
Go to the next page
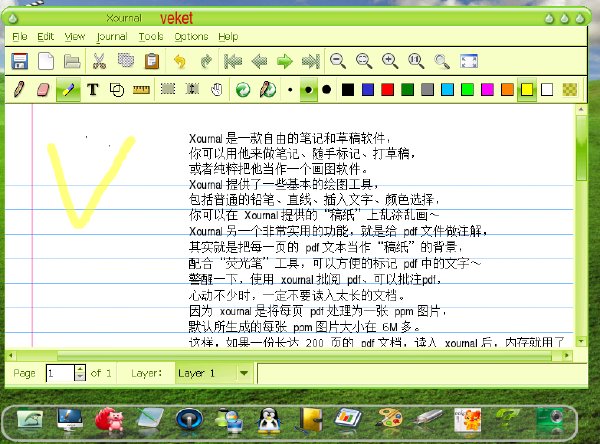click(x=285, y=61)
